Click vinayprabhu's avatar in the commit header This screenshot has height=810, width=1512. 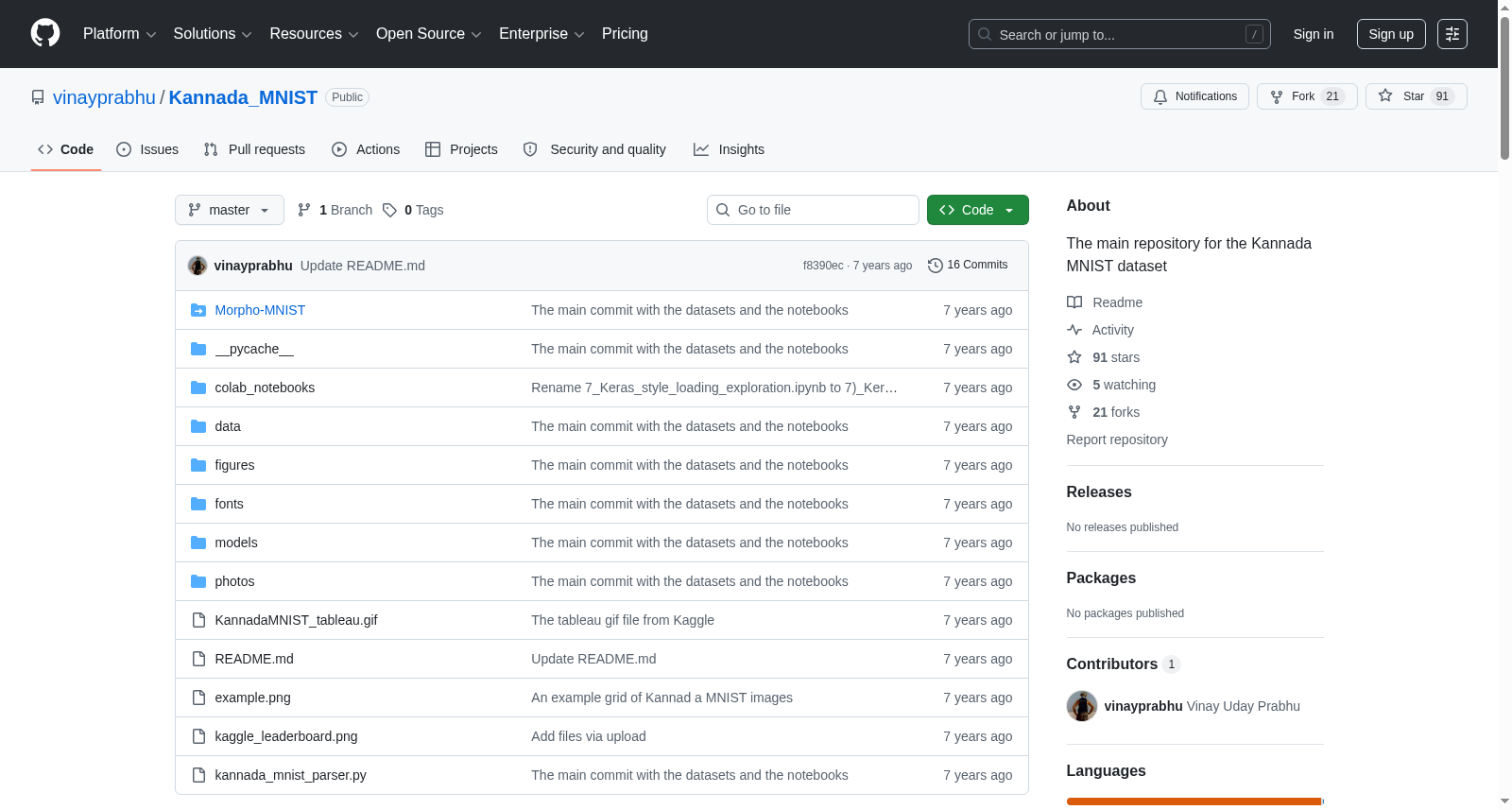198,266
